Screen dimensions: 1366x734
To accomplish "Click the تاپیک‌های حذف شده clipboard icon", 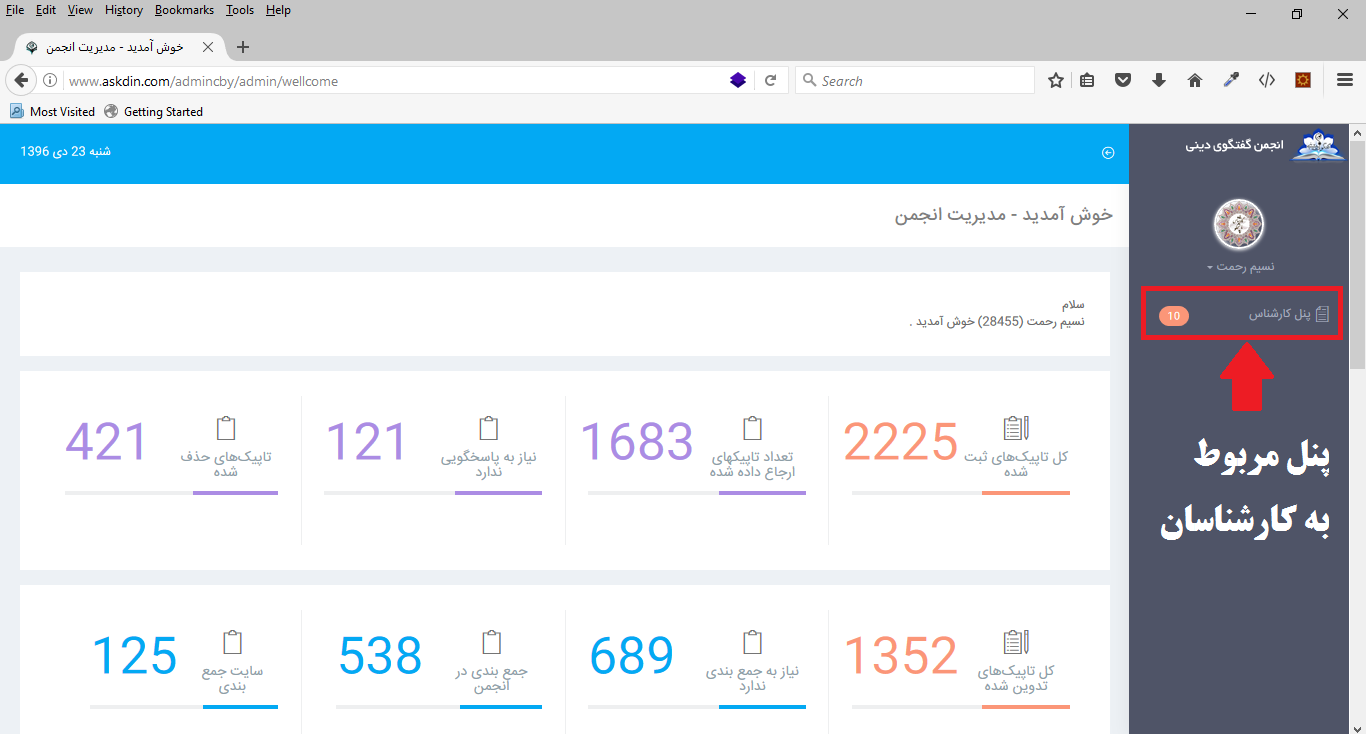I will (x=226, y=428).
